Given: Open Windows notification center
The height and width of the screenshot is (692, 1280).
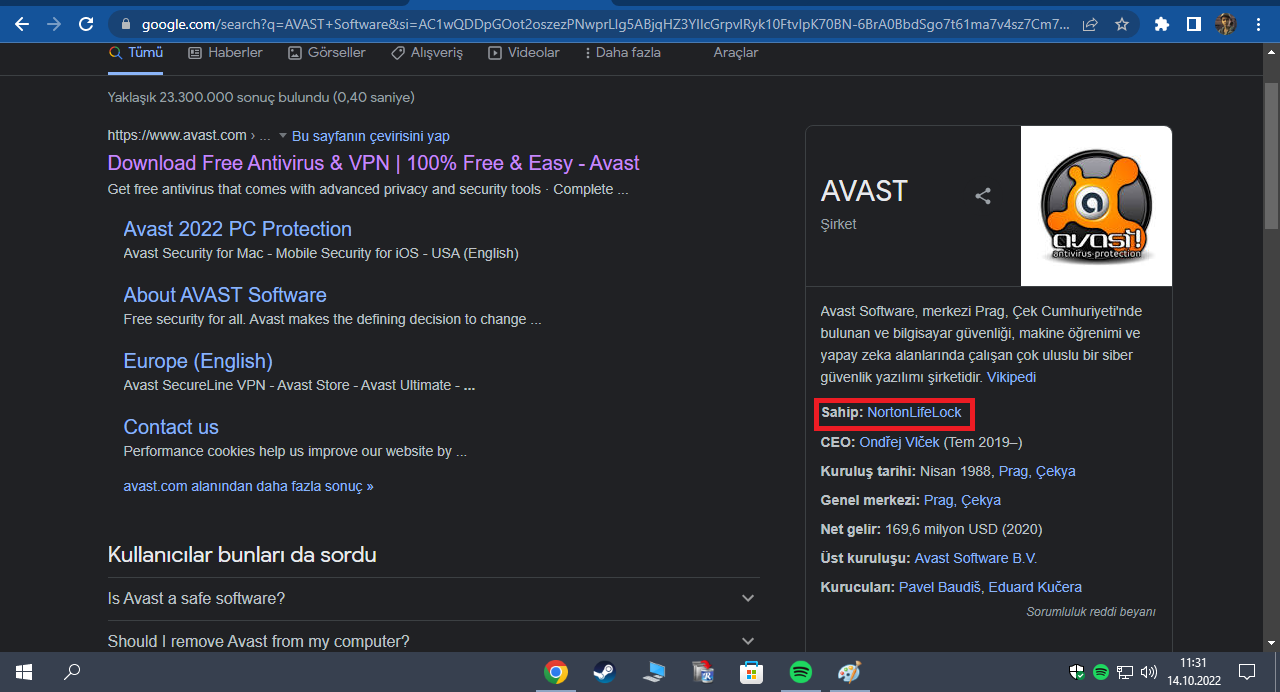Looking at the screenshot, I should [x=1247, y=672].
